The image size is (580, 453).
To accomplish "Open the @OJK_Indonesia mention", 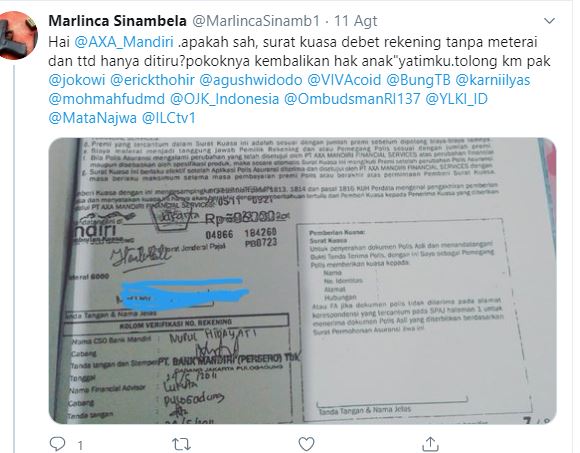I will 225,99.
